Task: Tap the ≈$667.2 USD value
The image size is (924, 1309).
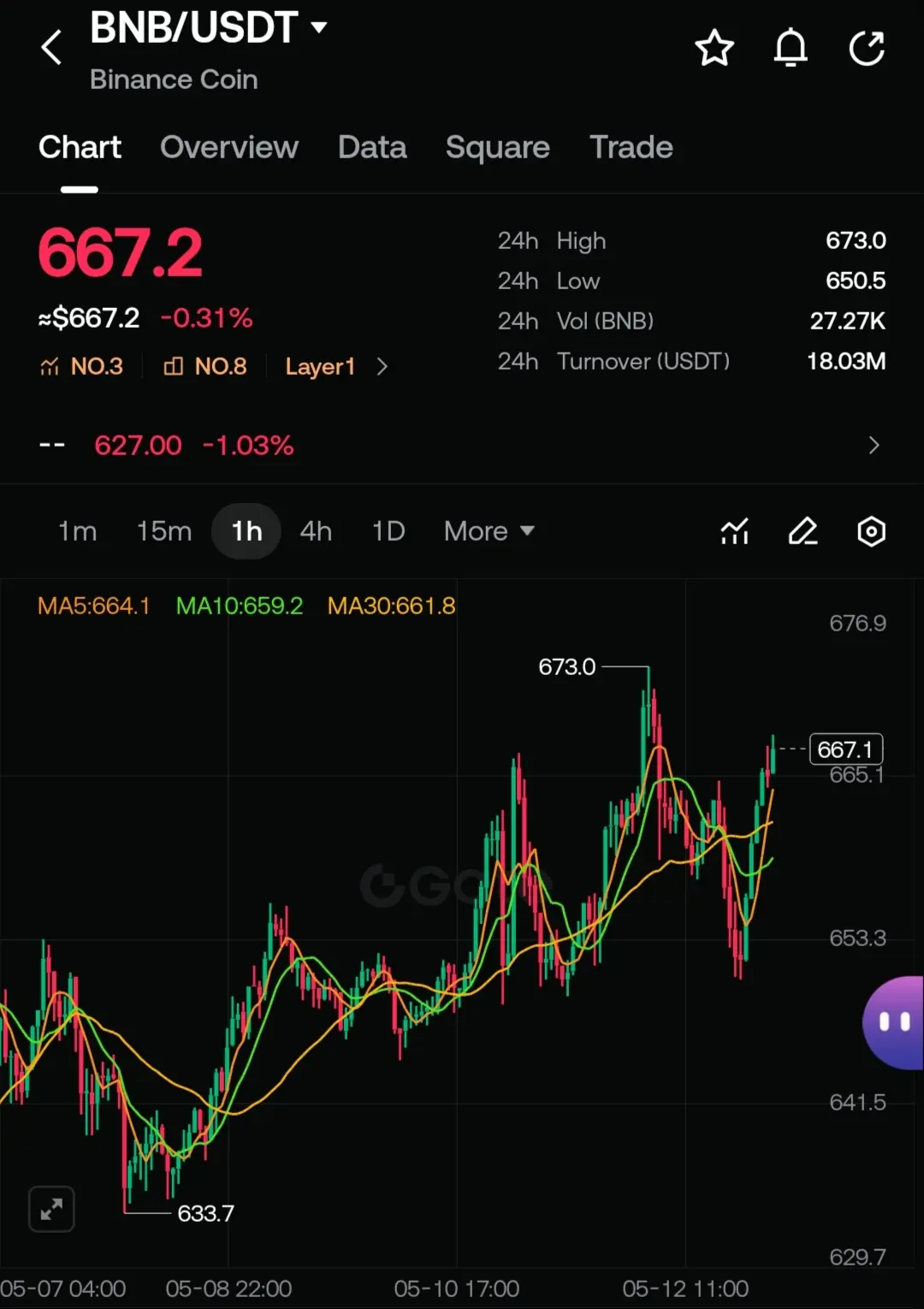Action: tap(89, 318)
